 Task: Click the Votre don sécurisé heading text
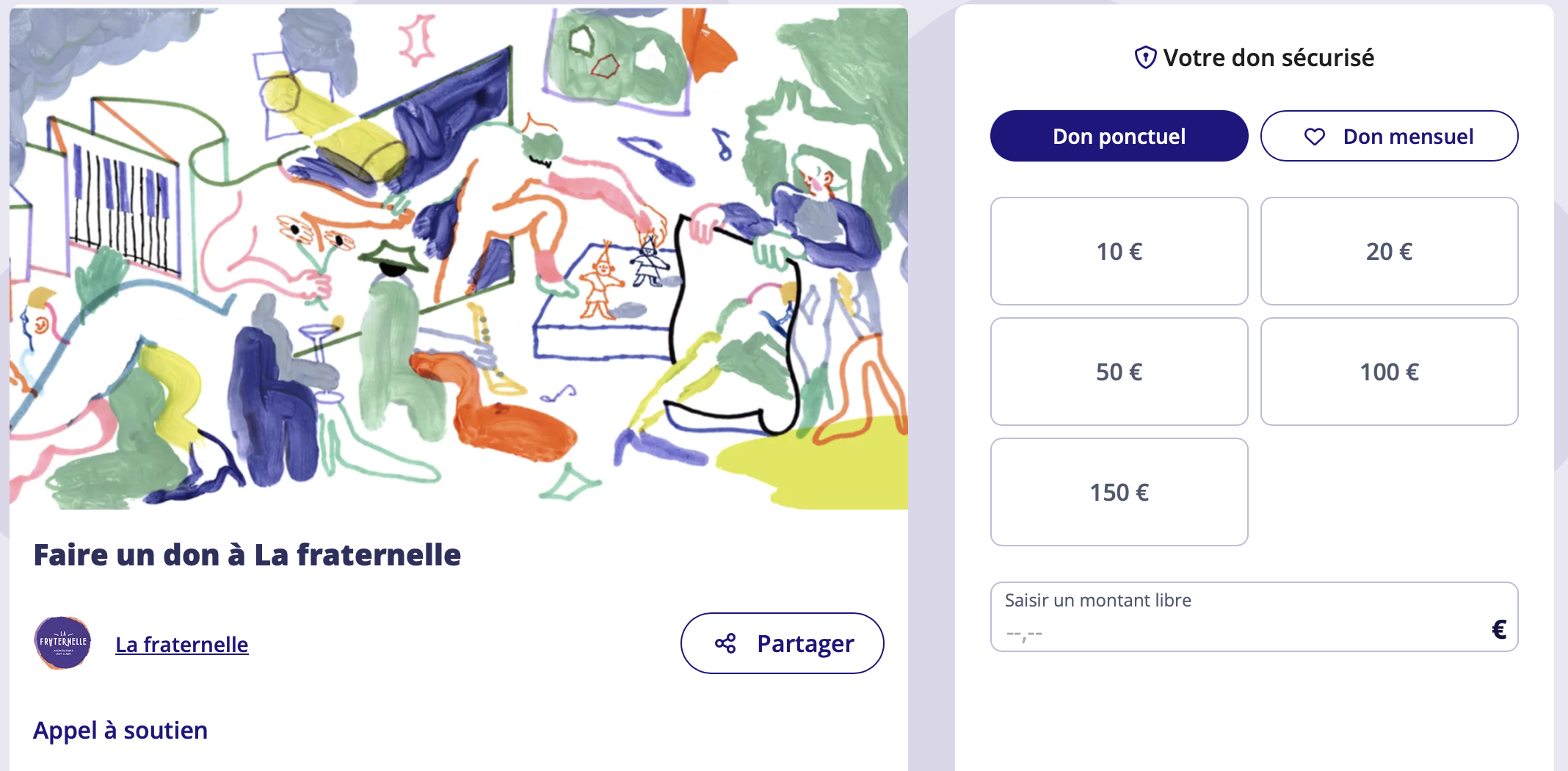point(1268,57)
